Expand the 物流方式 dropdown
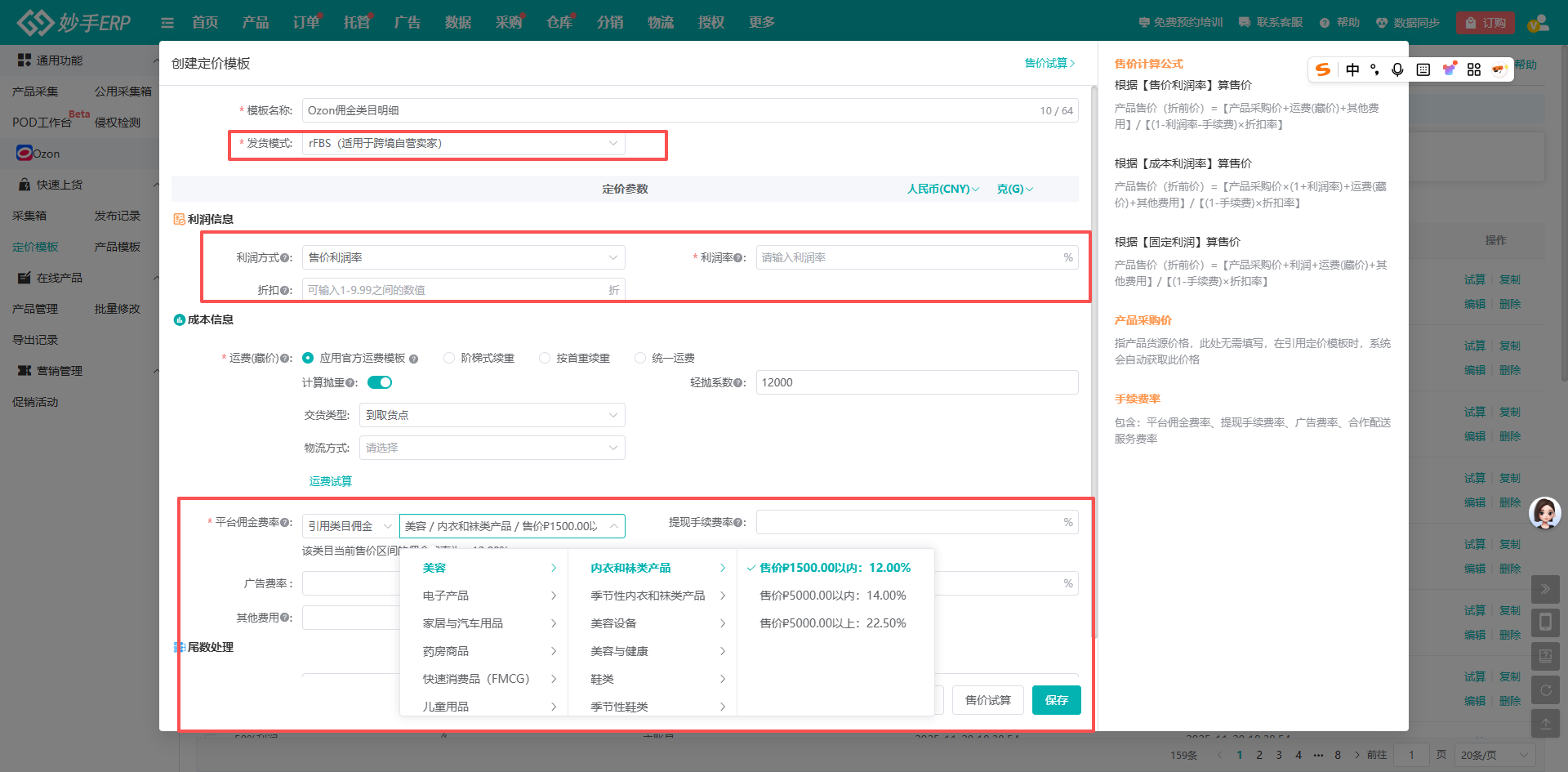 492,448
